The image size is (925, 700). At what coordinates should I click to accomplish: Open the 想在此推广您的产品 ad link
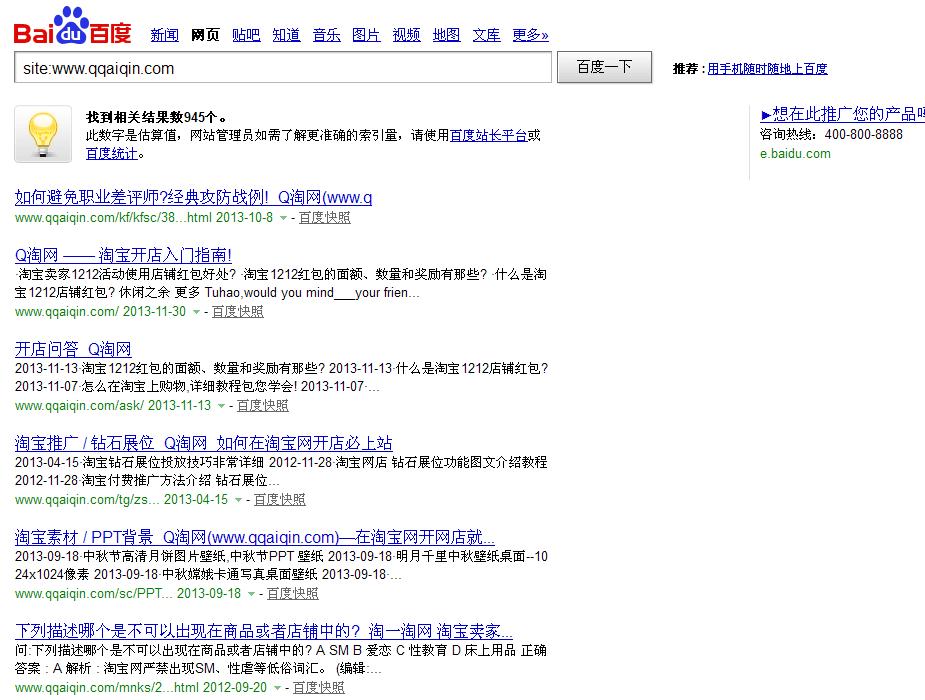(x=842, y=114)
